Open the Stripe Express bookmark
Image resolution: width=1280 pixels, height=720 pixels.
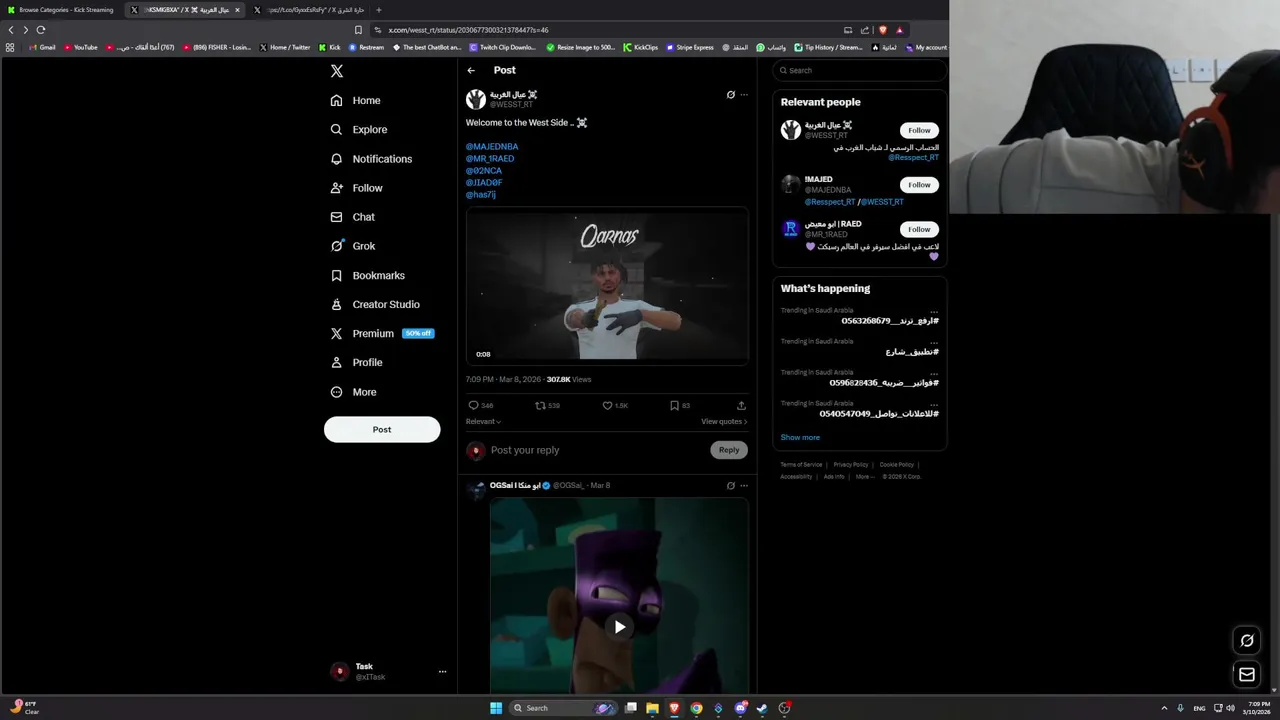click(x=690, y=47)
